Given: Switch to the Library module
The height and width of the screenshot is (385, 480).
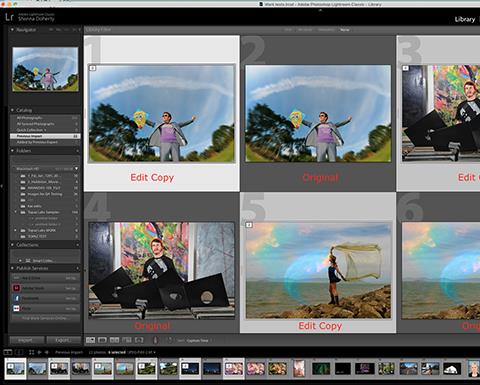Looking at the screenshot, I should (465, 19).
